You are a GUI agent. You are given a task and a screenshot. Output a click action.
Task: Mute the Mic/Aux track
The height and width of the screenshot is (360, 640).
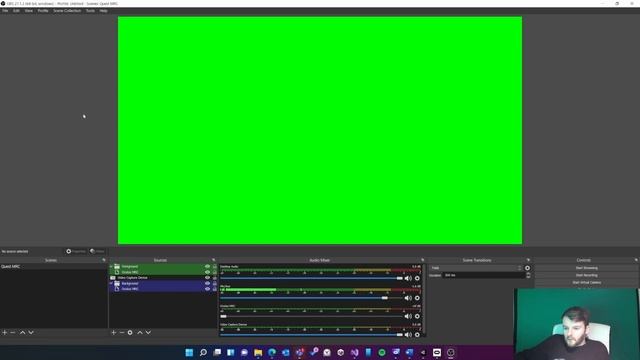click(408, 298)
